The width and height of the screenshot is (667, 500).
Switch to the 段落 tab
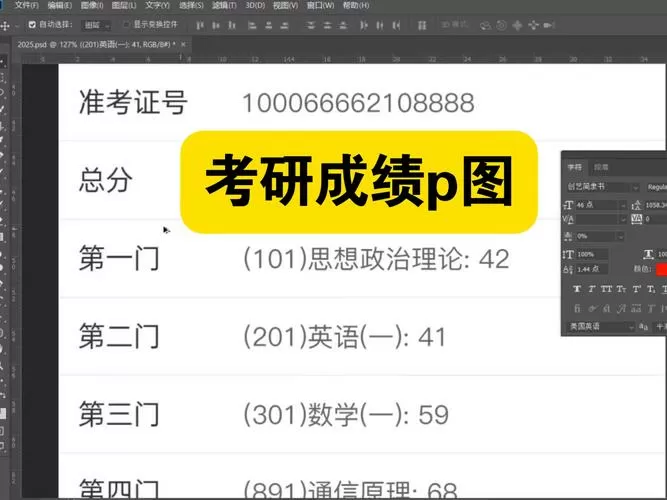pyautogui.click(x=601, y=167)
